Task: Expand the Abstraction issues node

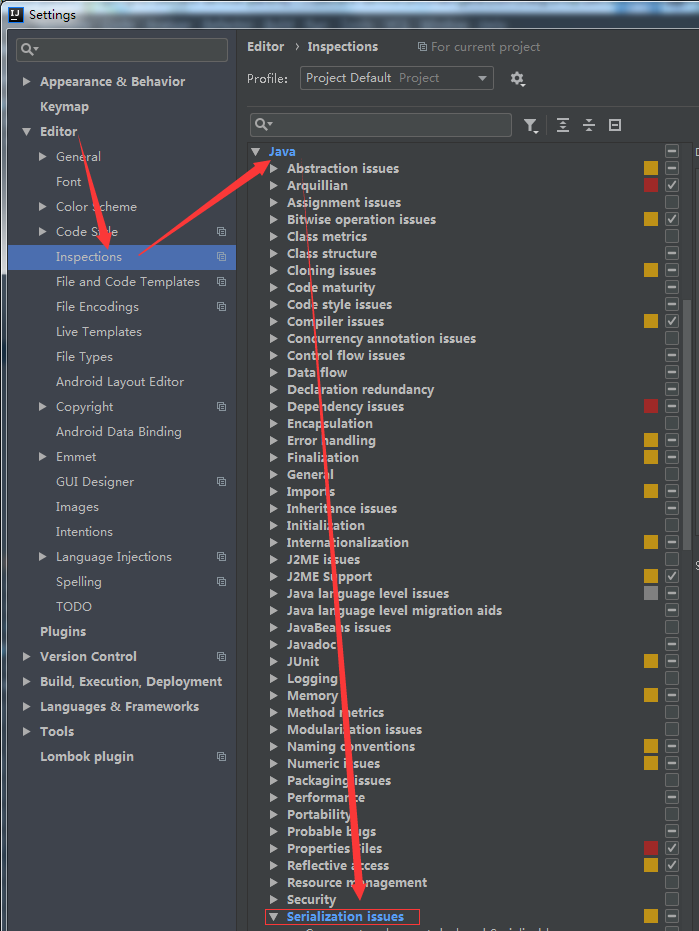Action: [x=274, y=169]
